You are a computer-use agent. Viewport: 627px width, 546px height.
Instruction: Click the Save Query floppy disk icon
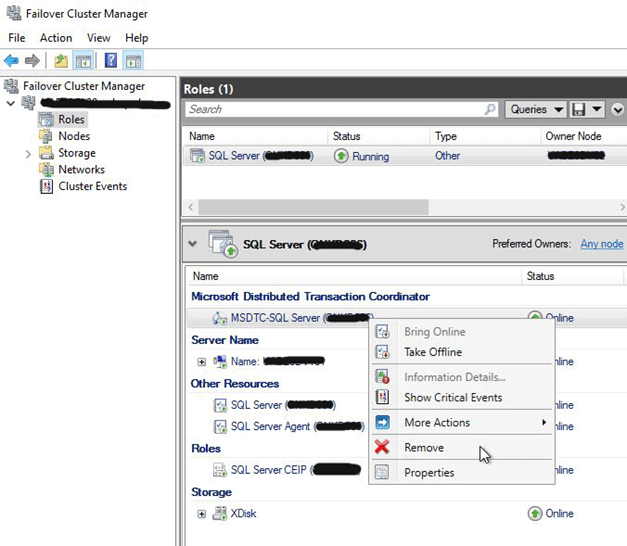click(x=578, y=109)
